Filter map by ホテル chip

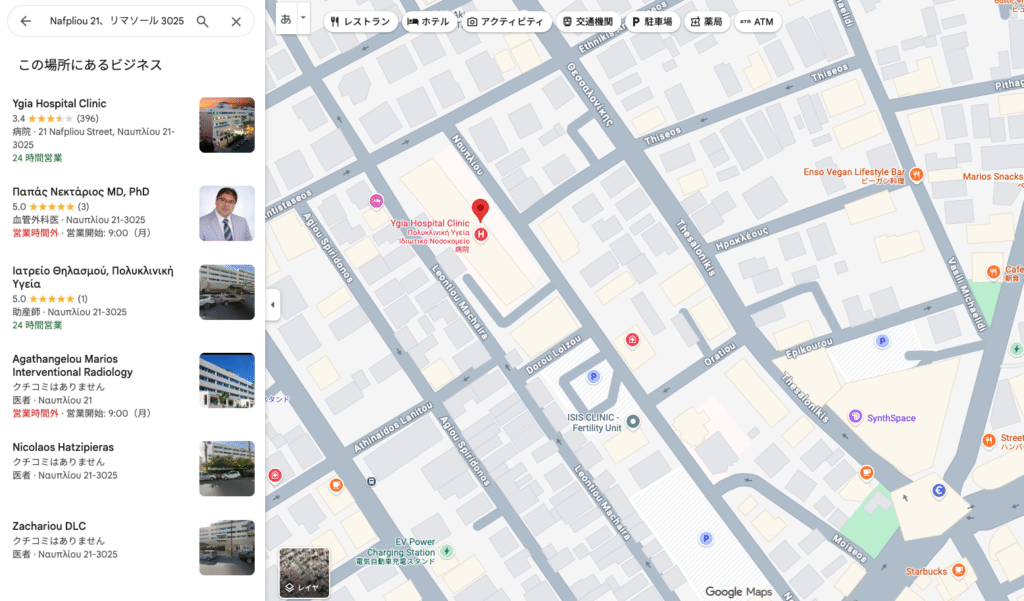coord(428,22)
